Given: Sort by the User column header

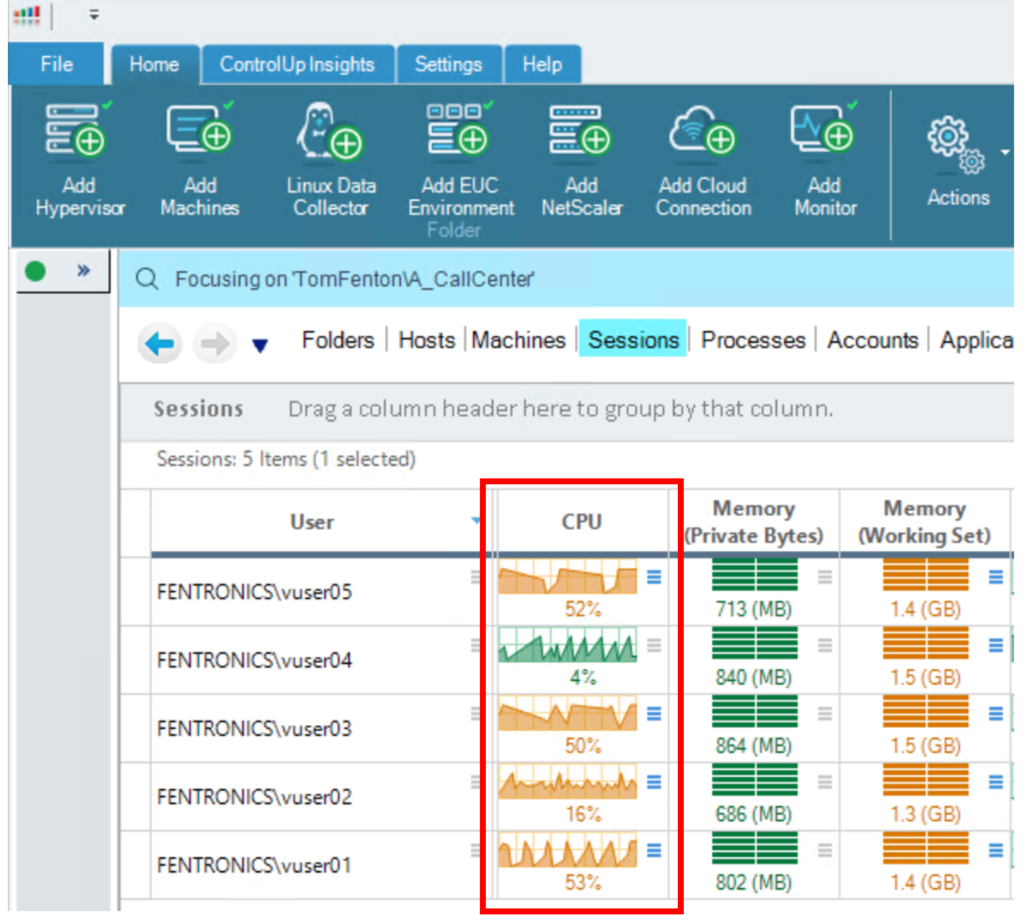Looking at the screenshot, I should pyautogui.click(x=312, y=522).
